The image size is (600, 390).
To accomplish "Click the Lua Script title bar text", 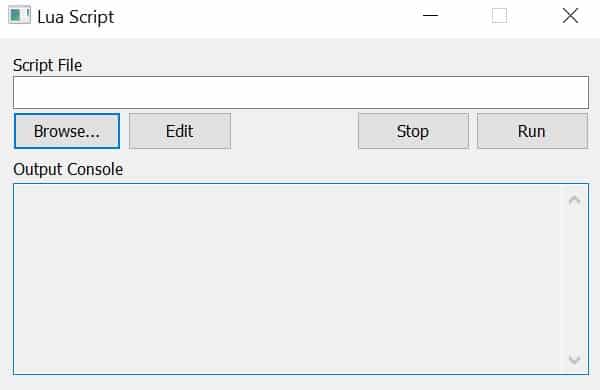I will click(76, 17).
